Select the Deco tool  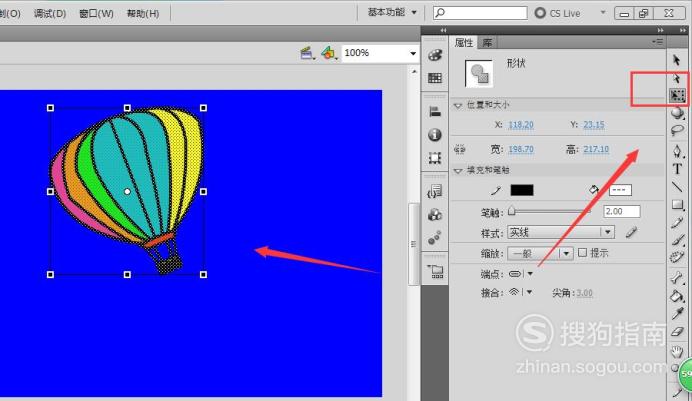click(x=677, y=258)
